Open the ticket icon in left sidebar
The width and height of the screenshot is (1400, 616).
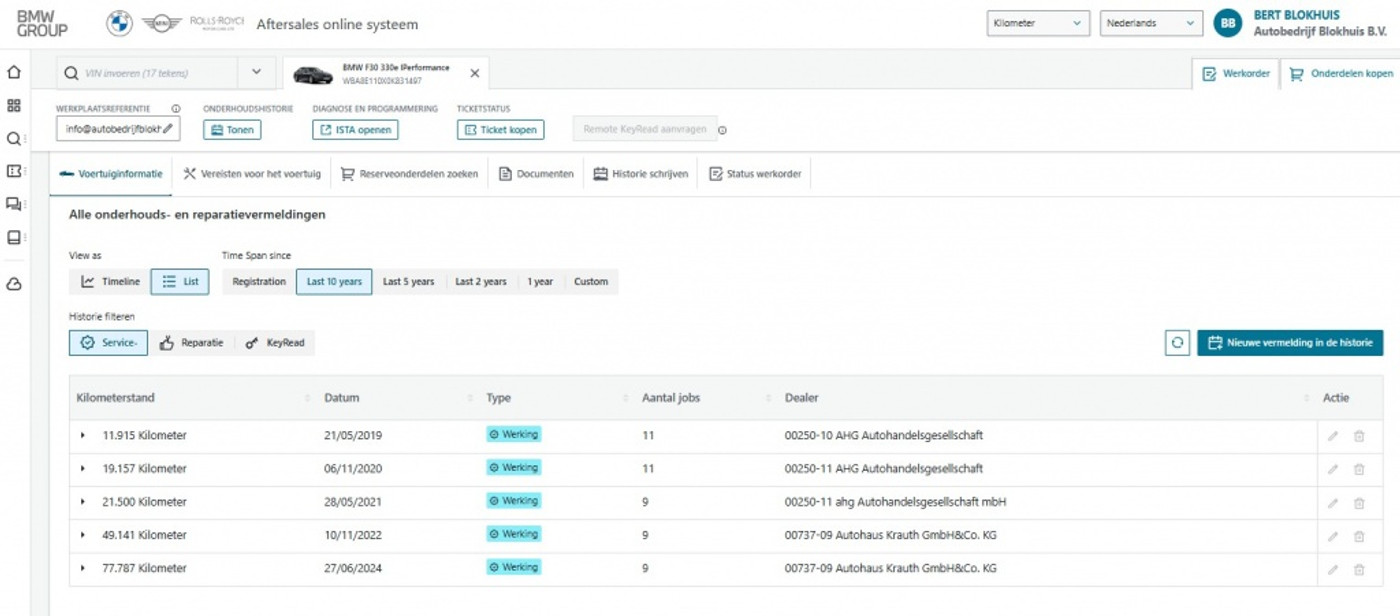click(14, 171)
